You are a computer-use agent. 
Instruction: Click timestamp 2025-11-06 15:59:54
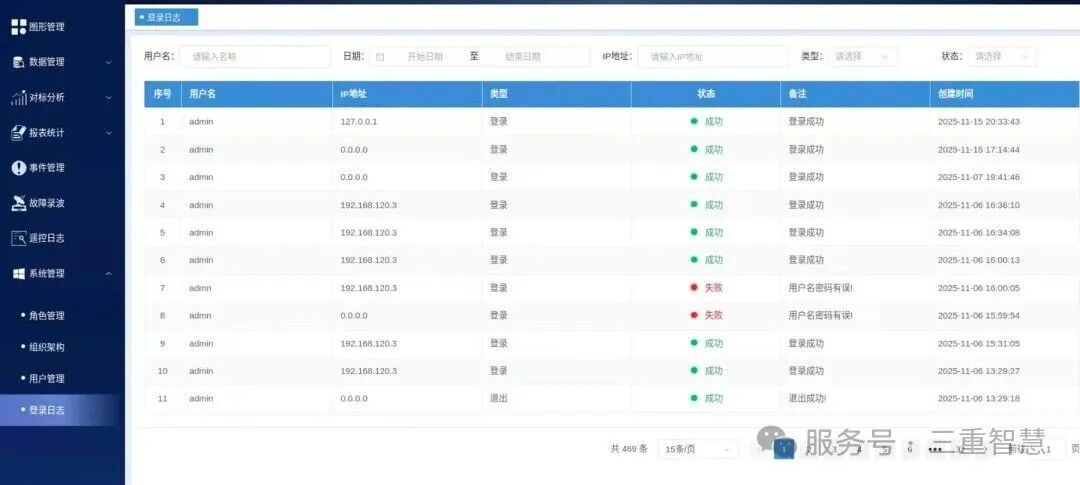click(979, 316)
